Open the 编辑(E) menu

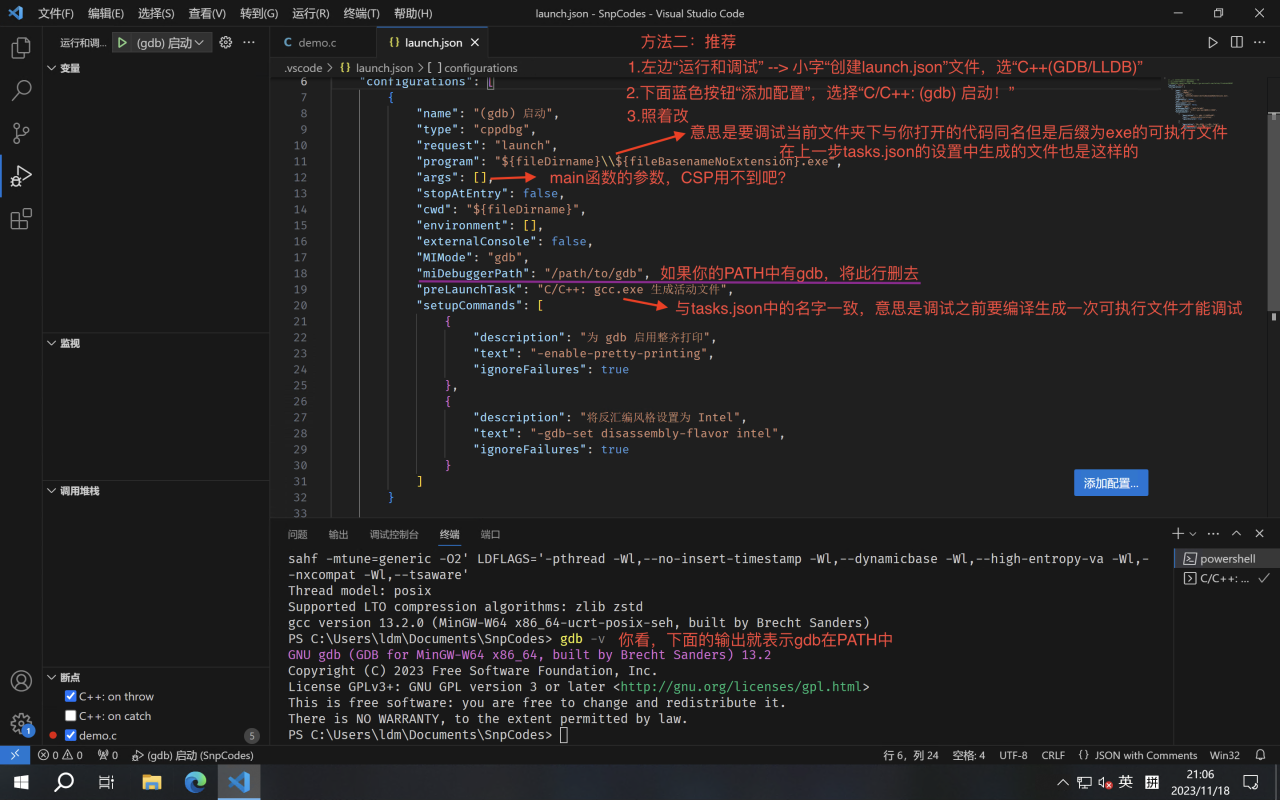click(106, 14)
